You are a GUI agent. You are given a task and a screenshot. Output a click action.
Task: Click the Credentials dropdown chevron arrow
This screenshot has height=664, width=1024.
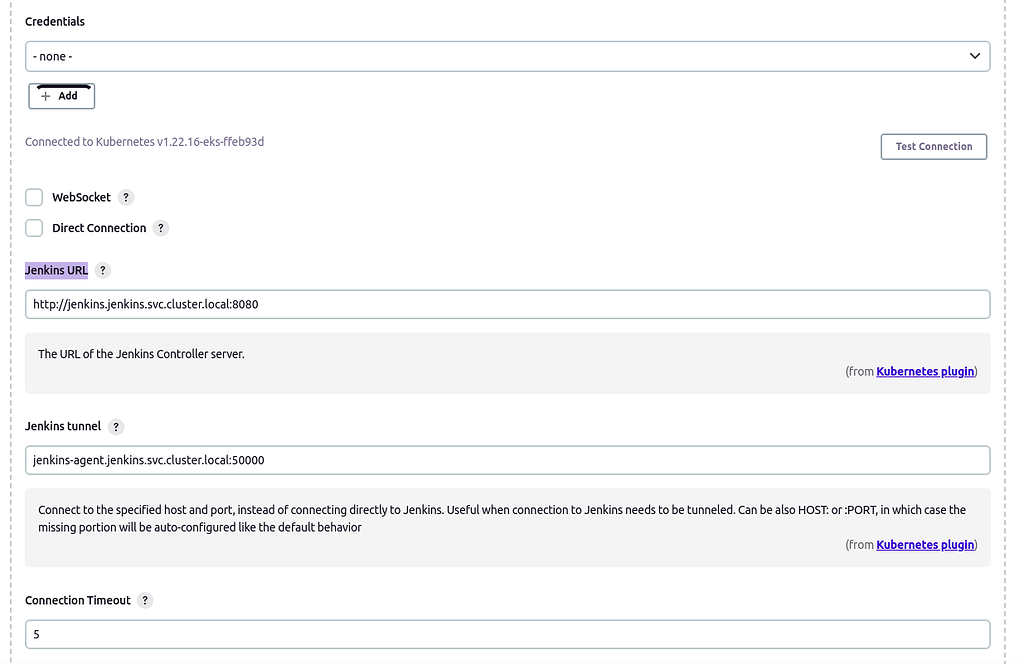point(975,57)
